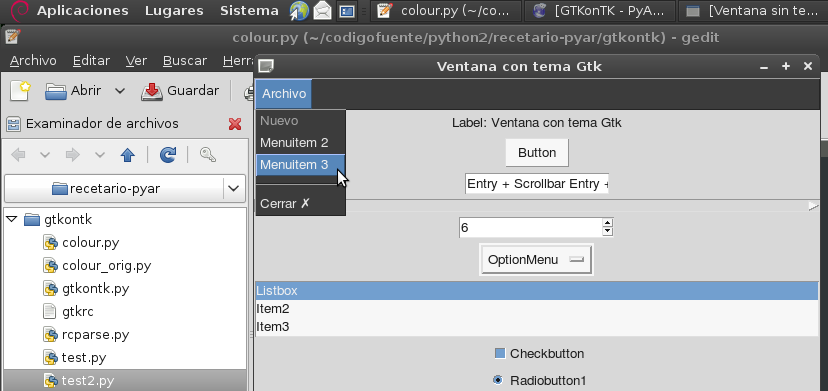Click the spinbox field showing 6

pyautogui.click(x=531, y=228)
